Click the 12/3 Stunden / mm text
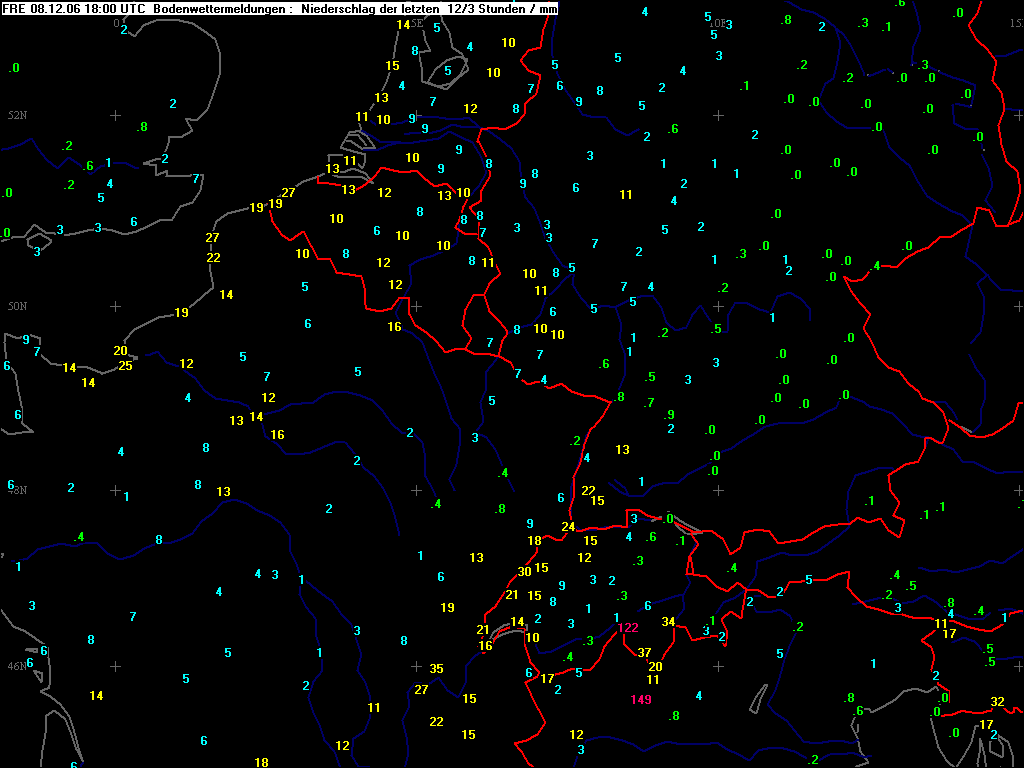Screen dimensions: 1024x768 (x=503, y=8)
